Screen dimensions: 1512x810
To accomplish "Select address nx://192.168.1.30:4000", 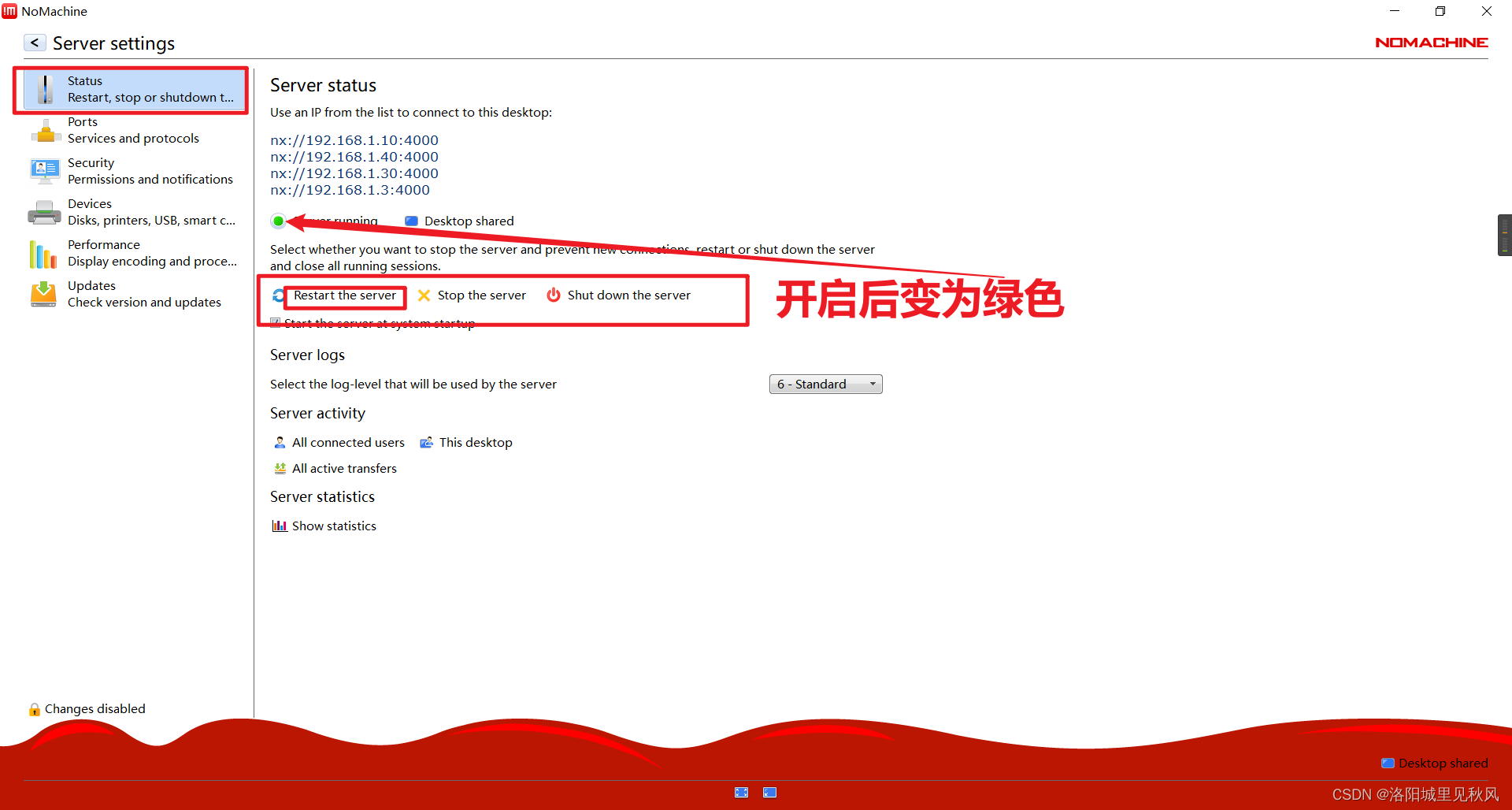I will coord(354,173).
